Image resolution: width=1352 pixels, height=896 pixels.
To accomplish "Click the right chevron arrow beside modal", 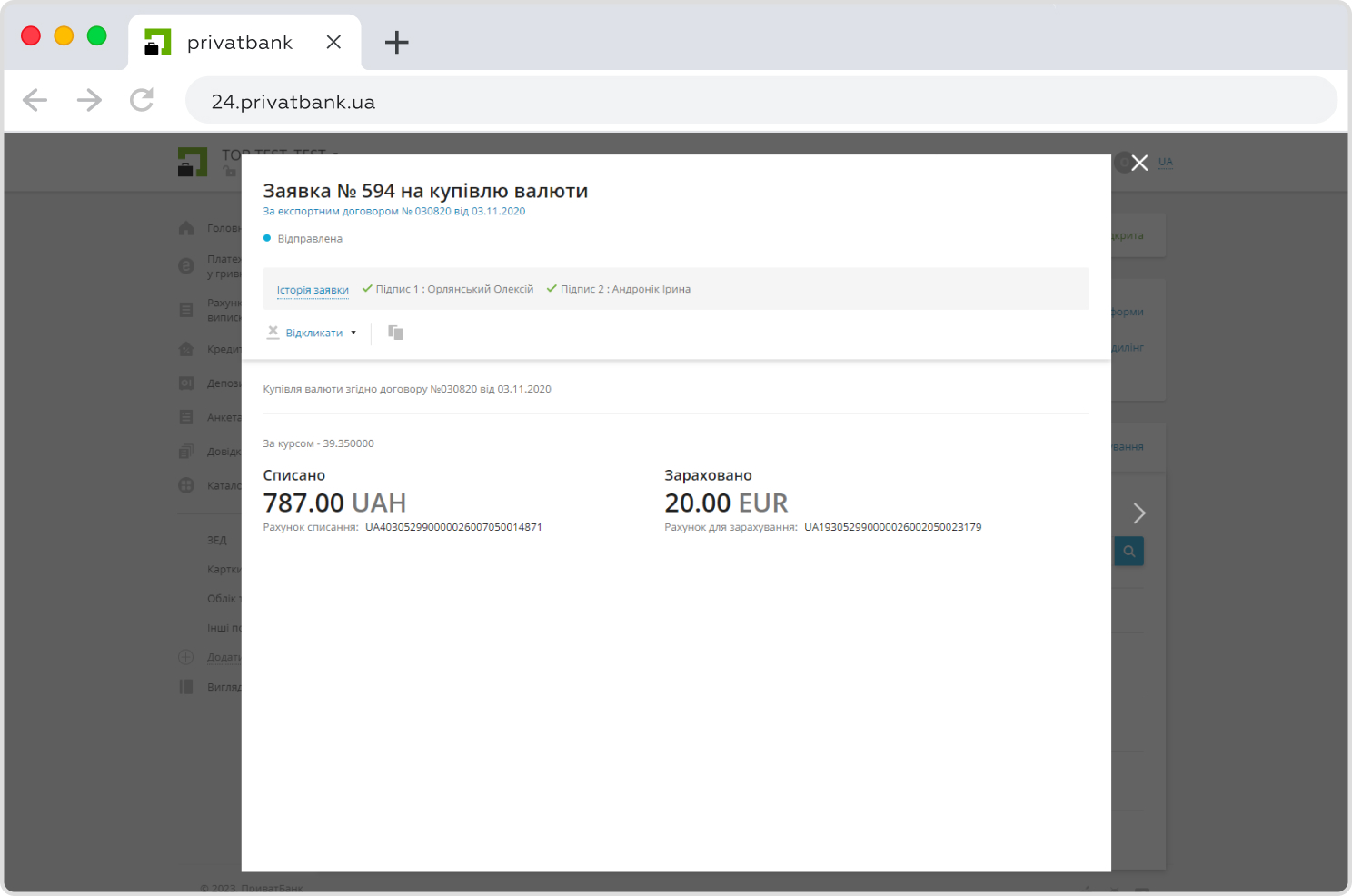I will (x=1139, y=513).
